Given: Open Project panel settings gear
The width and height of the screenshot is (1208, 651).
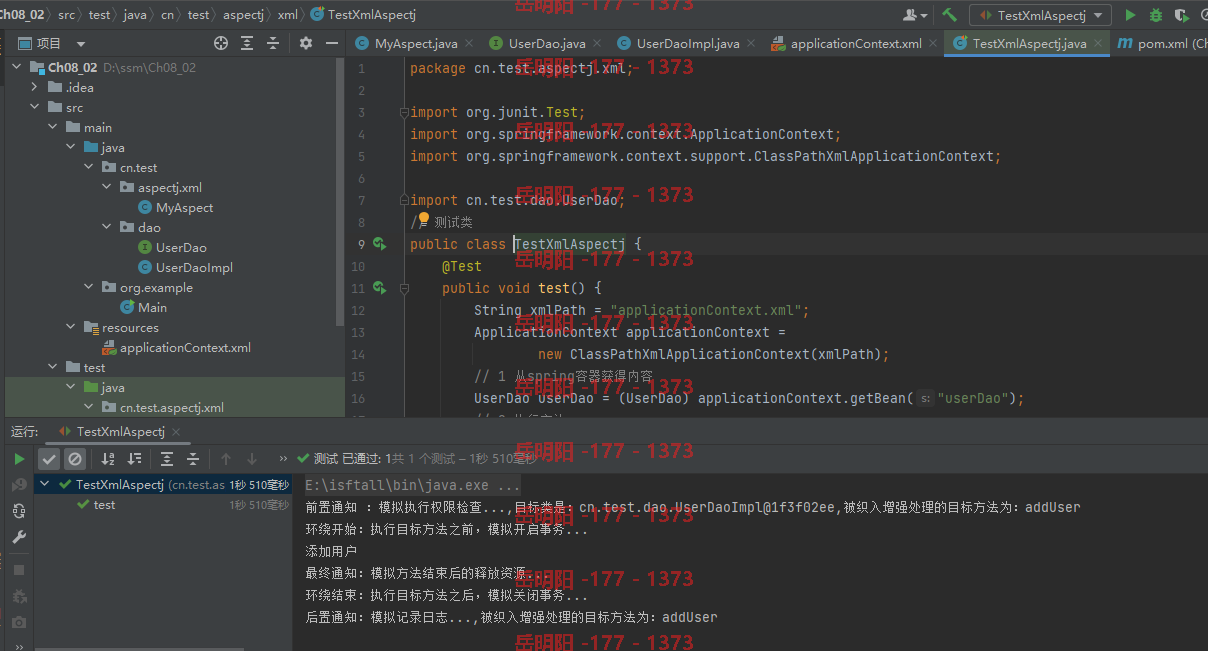Looking at the screenshot, I should 306,43.
